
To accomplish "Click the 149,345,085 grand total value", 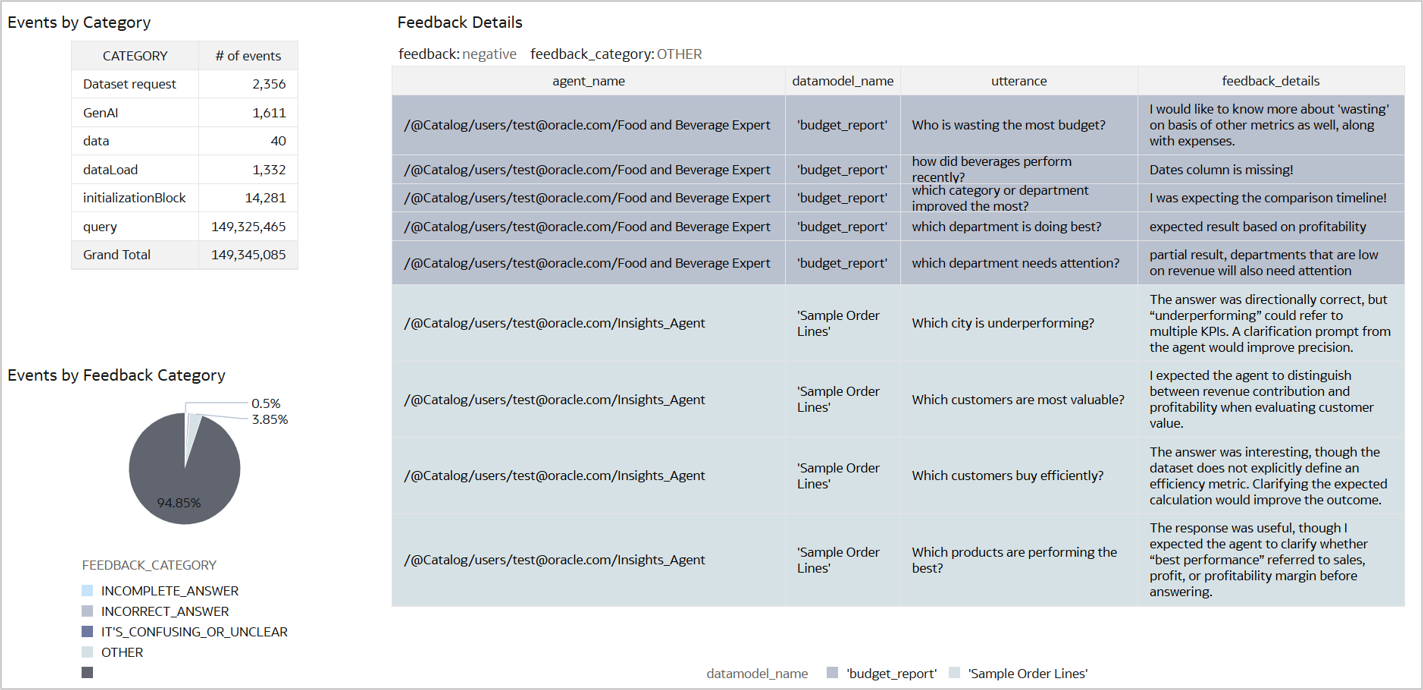I will click(249, 255).
